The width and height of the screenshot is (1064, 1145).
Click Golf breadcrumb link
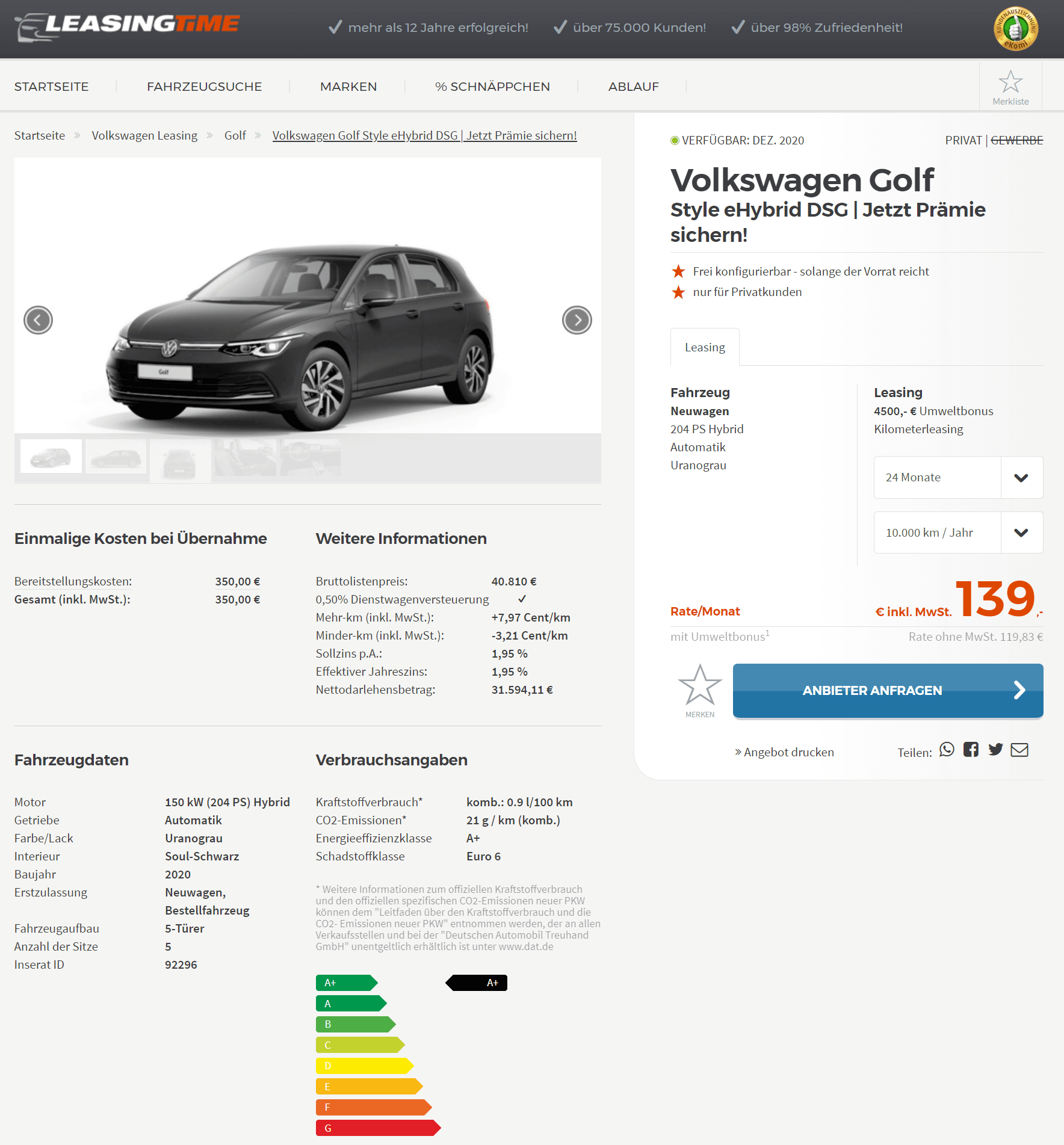[235, 135]
